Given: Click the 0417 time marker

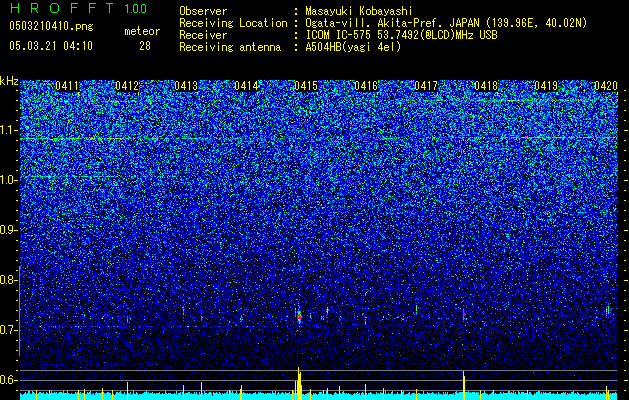Looking at the screenshot, I should (426, 86).
